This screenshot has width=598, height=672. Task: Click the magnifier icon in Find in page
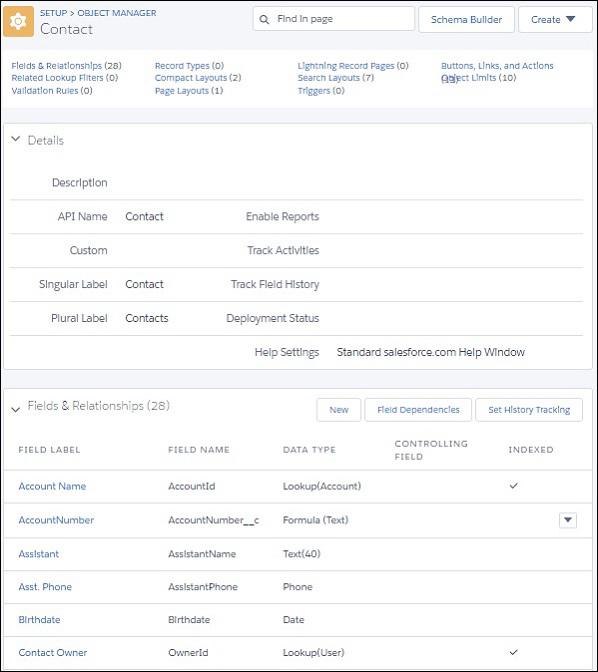point(264,19)
